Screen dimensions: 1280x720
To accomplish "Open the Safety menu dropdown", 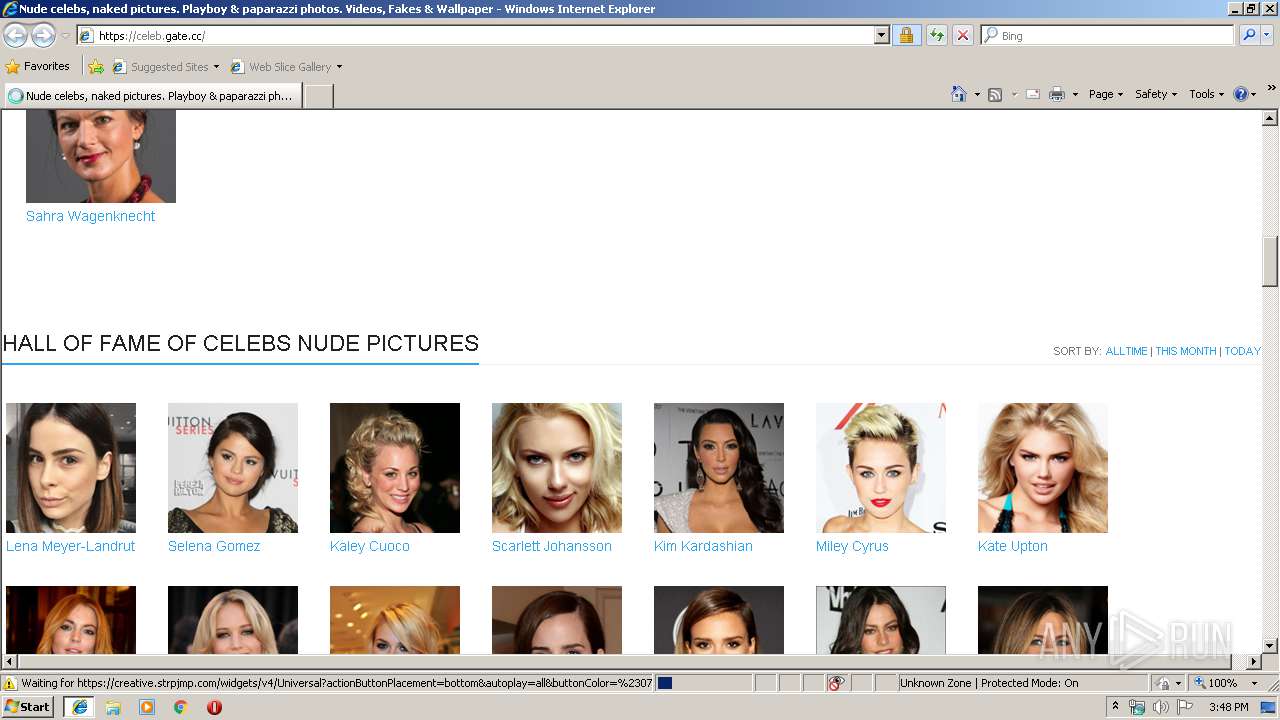I will click(x=1156, y=94).
